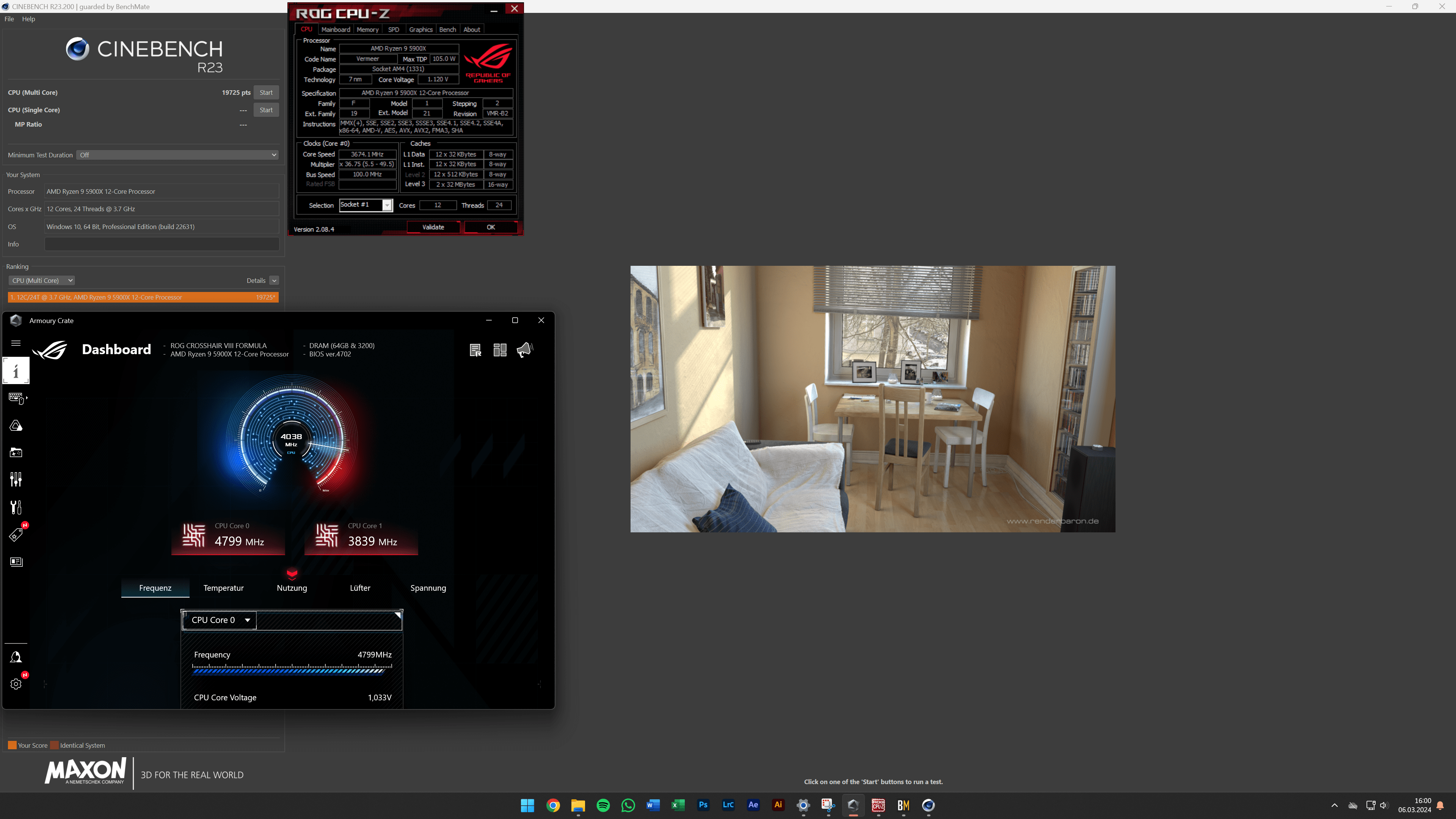Image resolution: width=1456 pixels, height=819 pixels.
Task: Open the CPU-Z Socket #1 selection dropdown
Action: coord(366,205)
